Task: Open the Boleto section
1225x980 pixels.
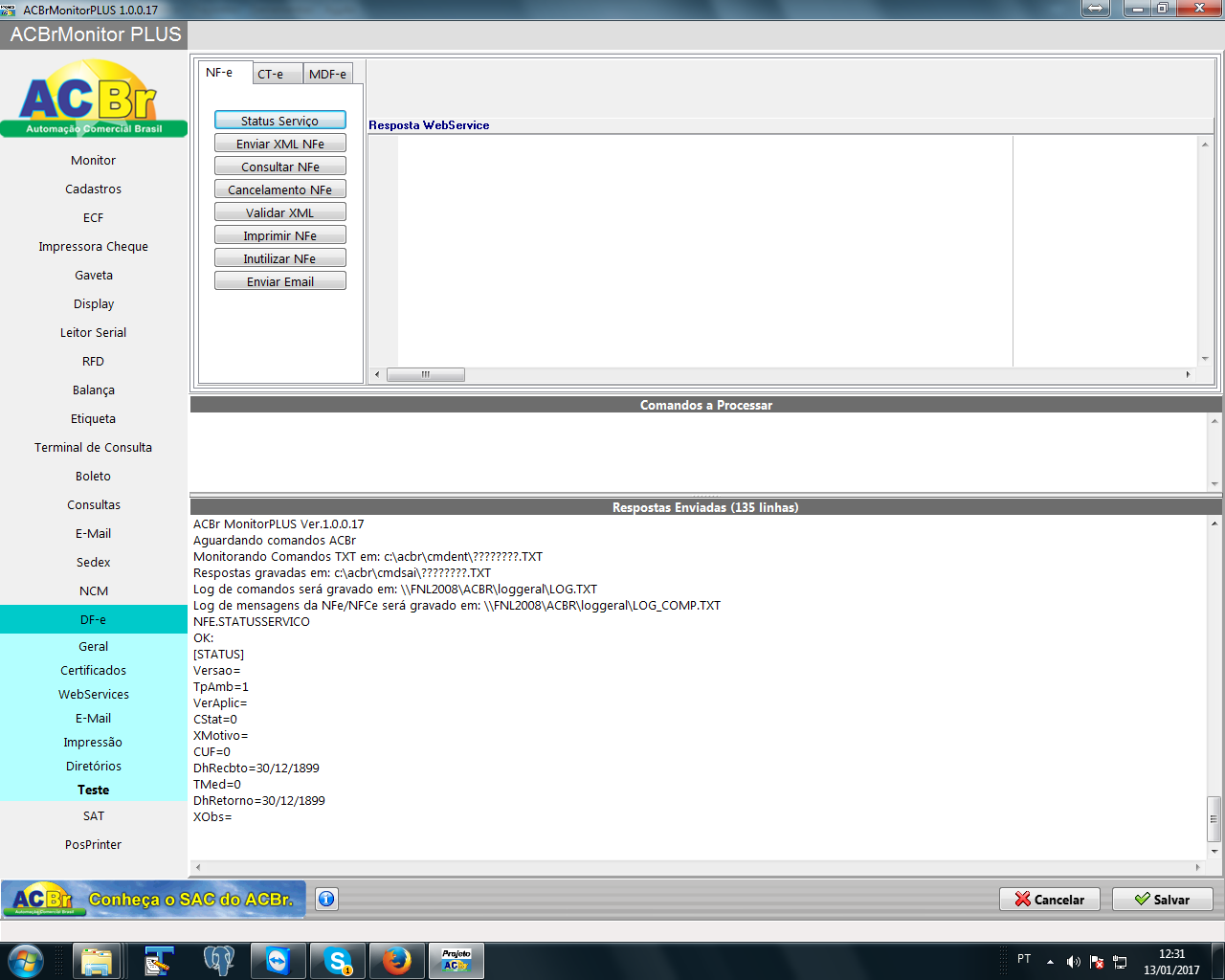Action: 94,476
